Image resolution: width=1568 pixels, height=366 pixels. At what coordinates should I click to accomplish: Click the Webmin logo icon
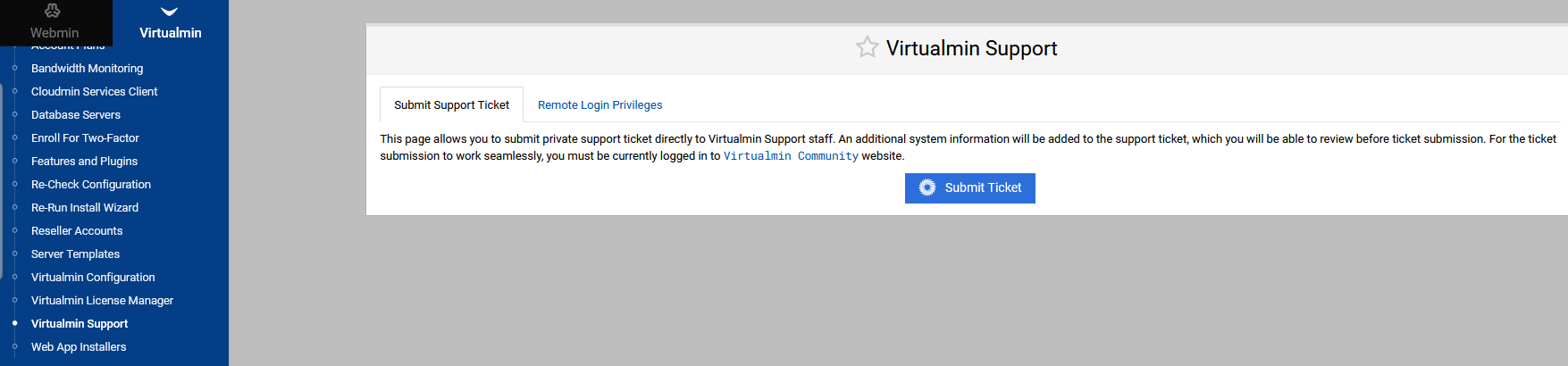(53, 11)
